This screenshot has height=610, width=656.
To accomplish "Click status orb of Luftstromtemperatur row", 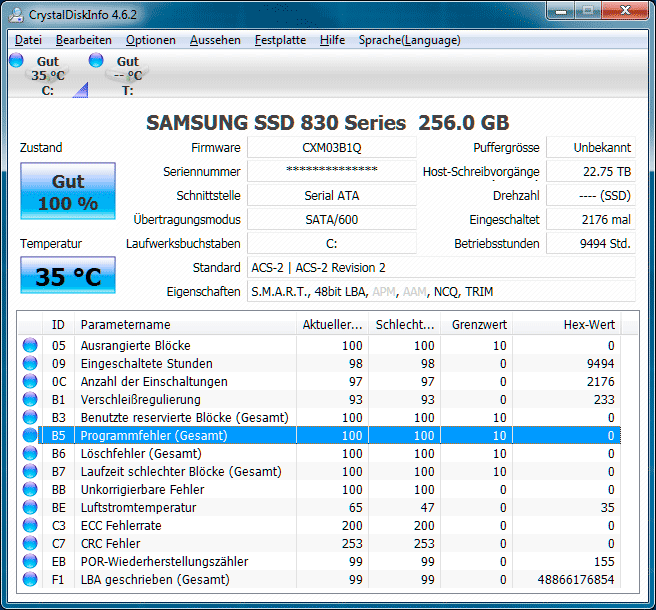I will click(x=30, y=507).
